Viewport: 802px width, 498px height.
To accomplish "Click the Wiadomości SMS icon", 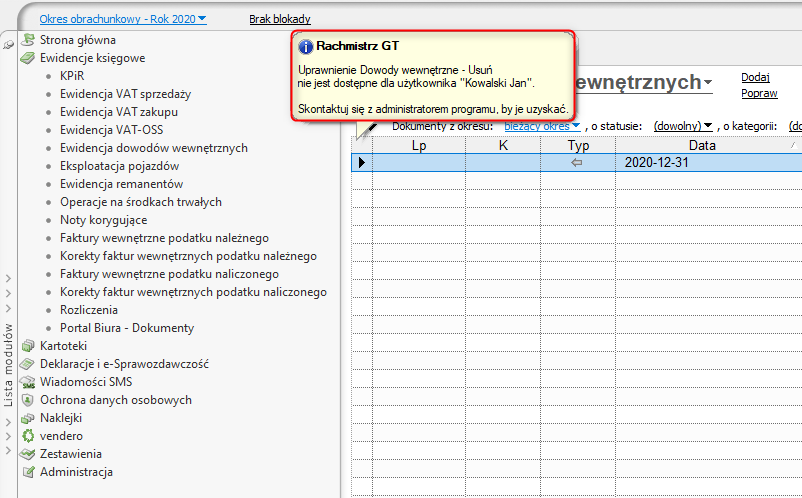I will tap(28, 382).
